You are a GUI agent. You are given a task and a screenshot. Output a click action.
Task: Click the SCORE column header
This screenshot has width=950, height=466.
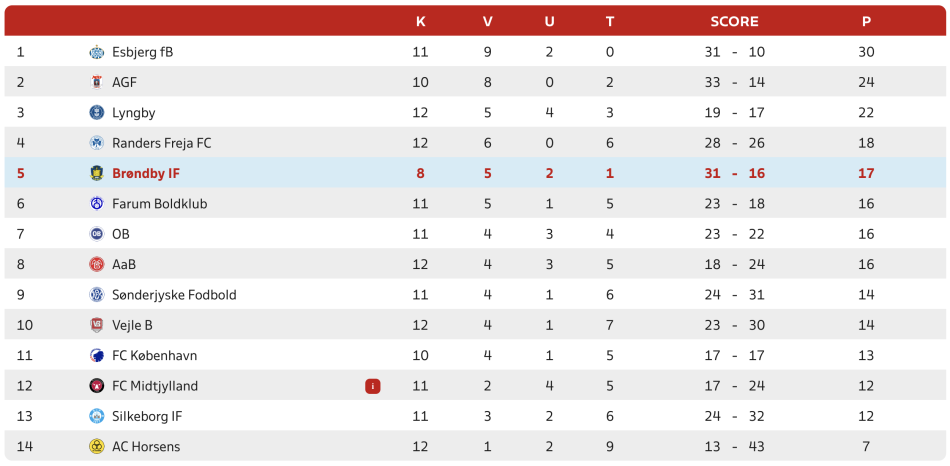pyautogui.click(x=734, y=21)
